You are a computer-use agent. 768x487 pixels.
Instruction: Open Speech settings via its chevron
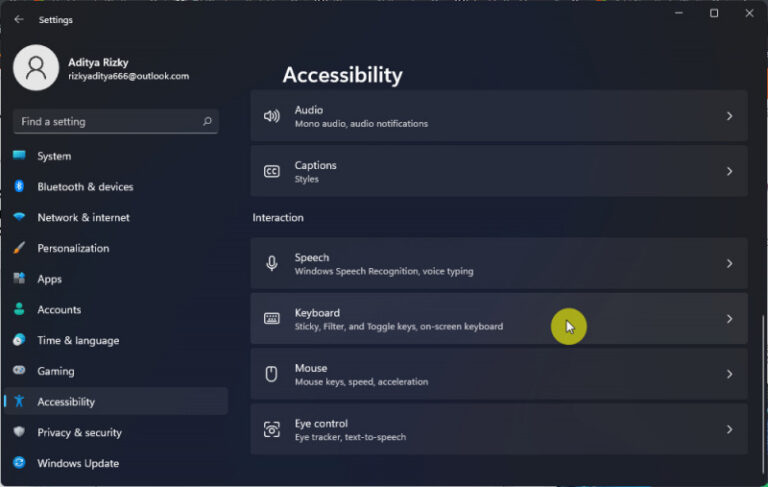pos(729,264)
